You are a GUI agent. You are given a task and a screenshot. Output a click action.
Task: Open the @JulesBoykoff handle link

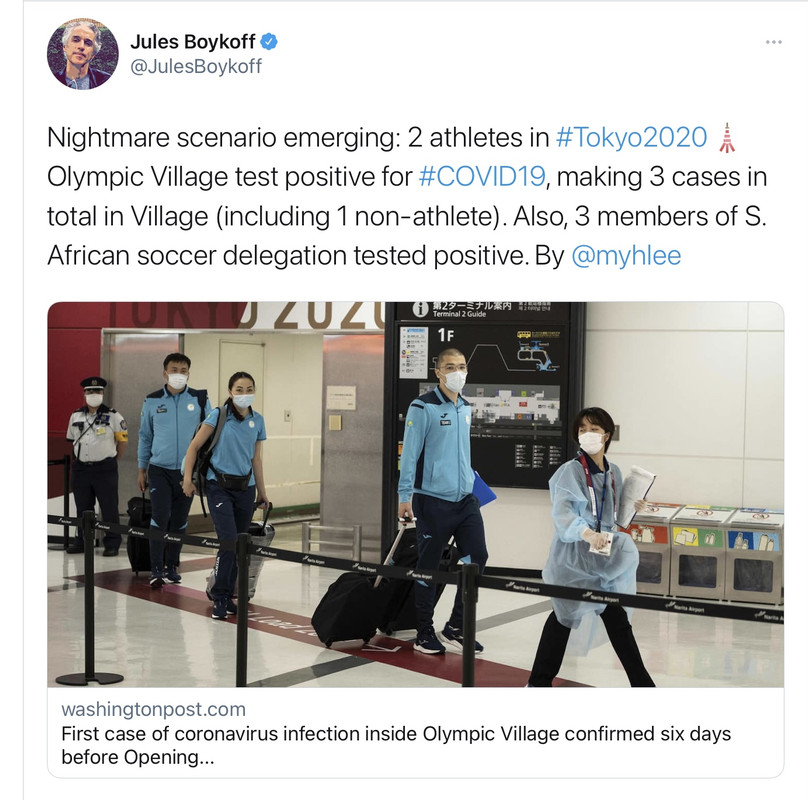pyautogui.click(x=196, y=66)
